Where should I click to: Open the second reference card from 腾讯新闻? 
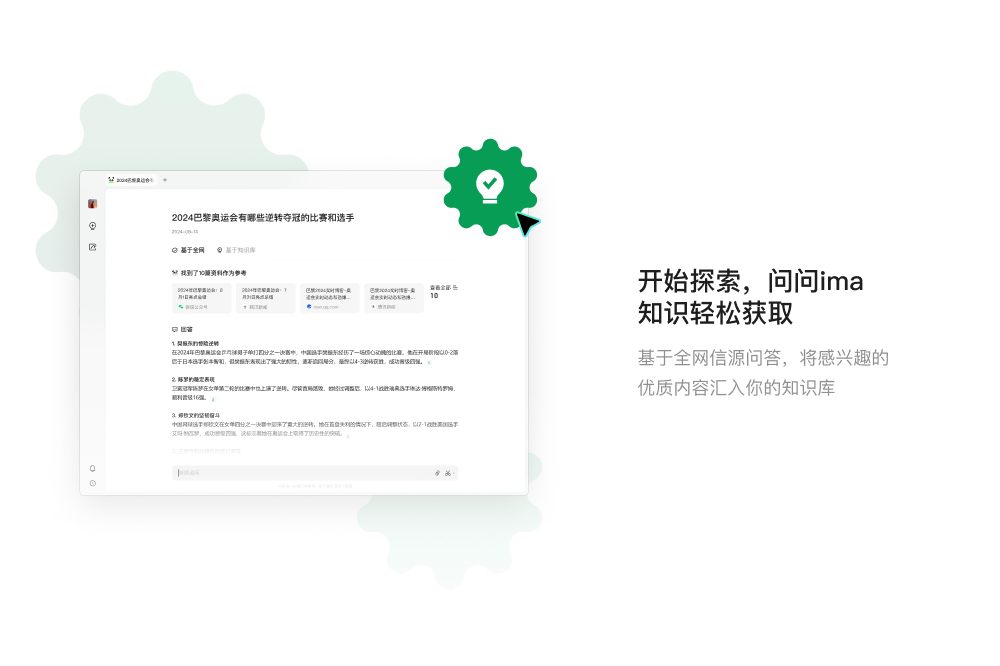click(266, 298)
